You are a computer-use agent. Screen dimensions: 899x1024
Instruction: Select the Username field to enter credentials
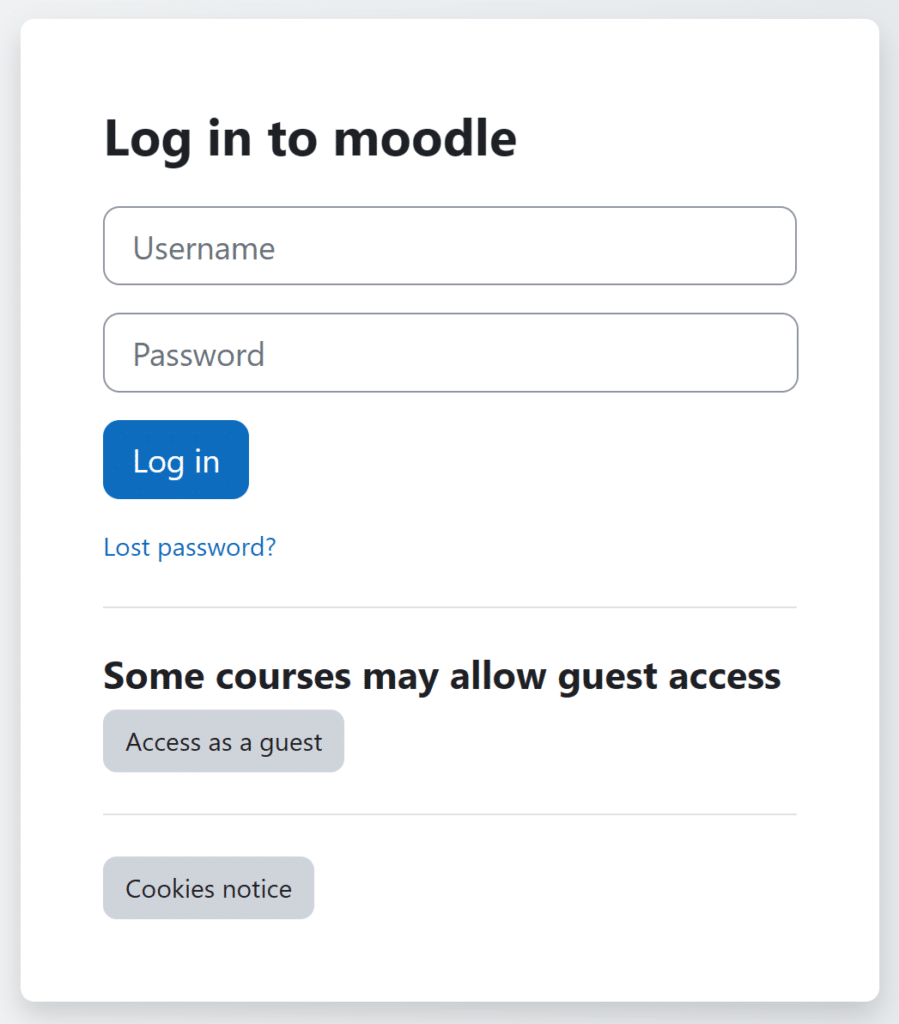click(x=450, y=246)
